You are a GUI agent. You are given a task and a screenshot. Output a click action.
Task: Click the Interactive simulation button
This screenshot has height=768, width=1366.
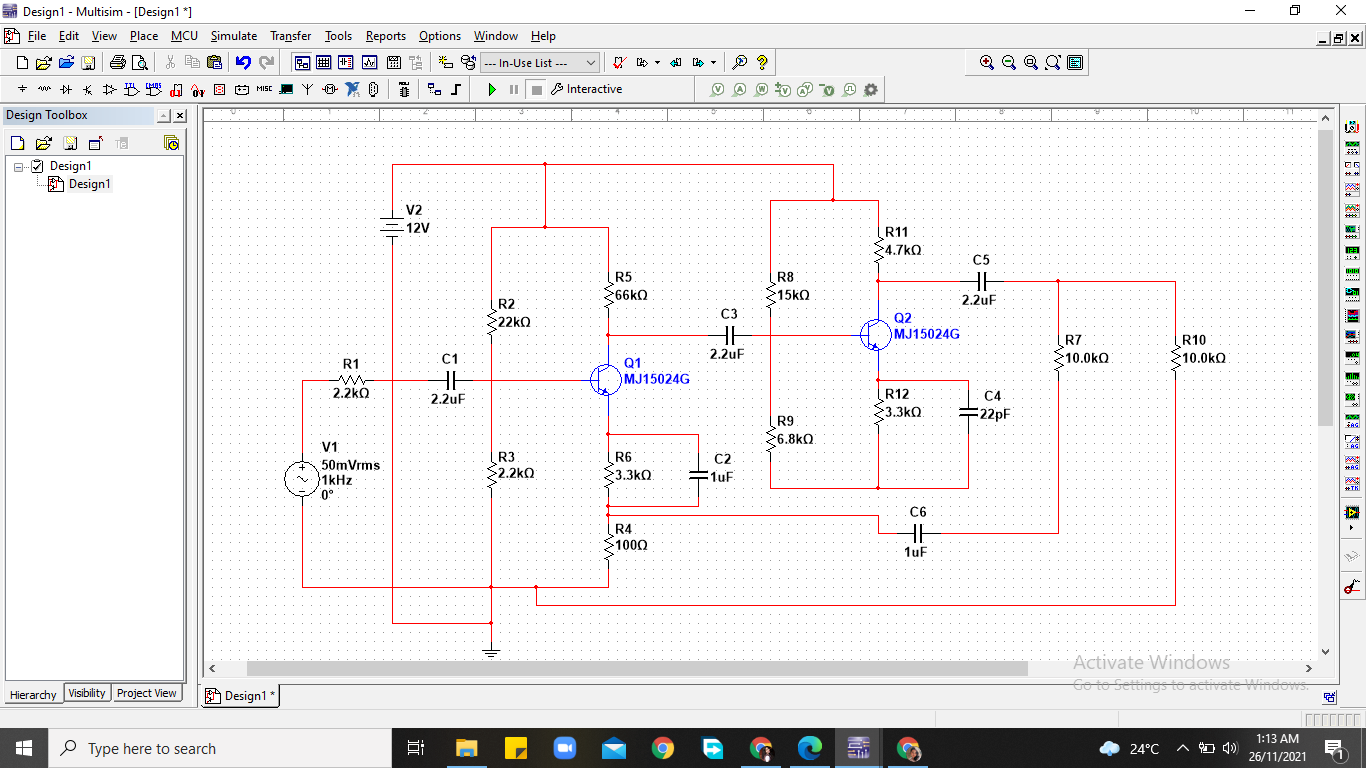tap(586, 89)
